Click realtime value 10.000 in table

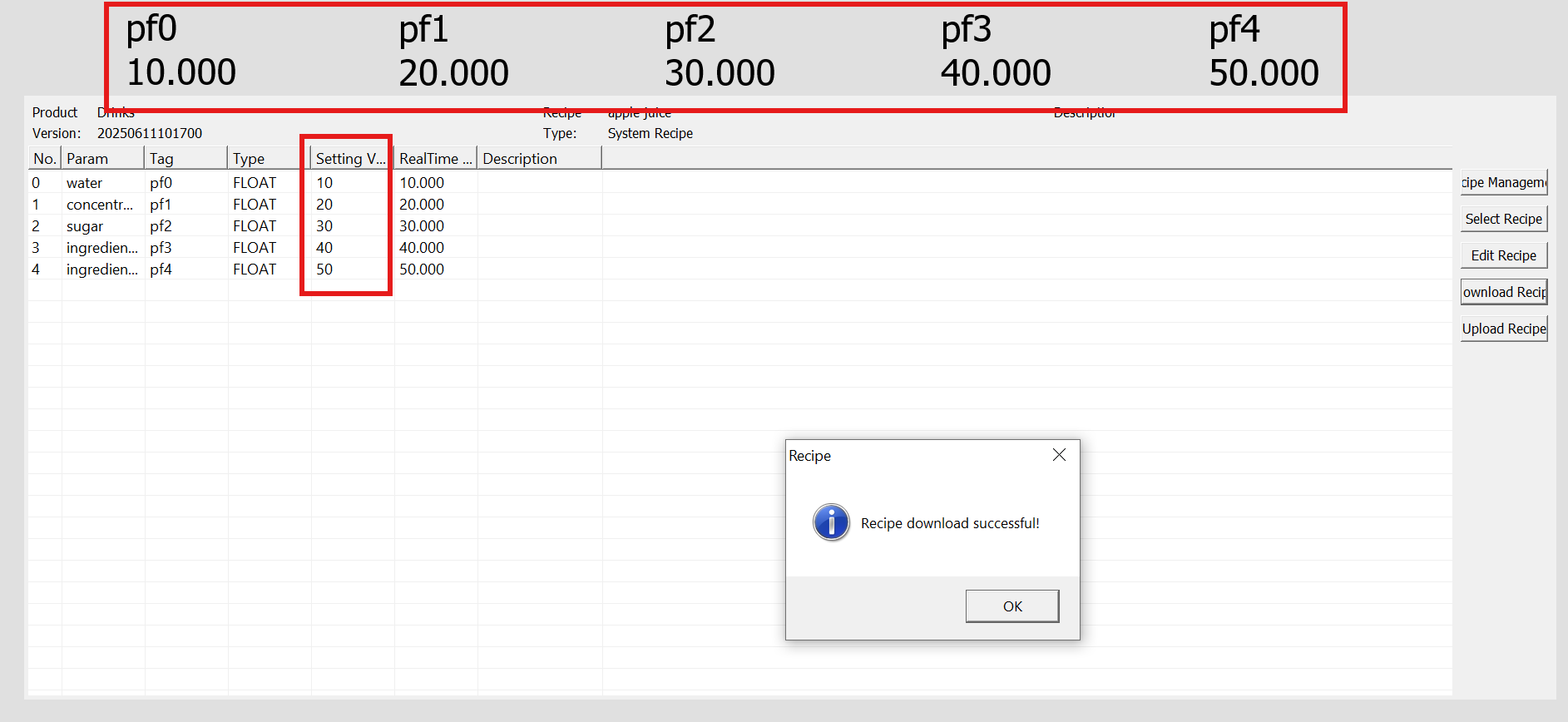pos(422,183)
